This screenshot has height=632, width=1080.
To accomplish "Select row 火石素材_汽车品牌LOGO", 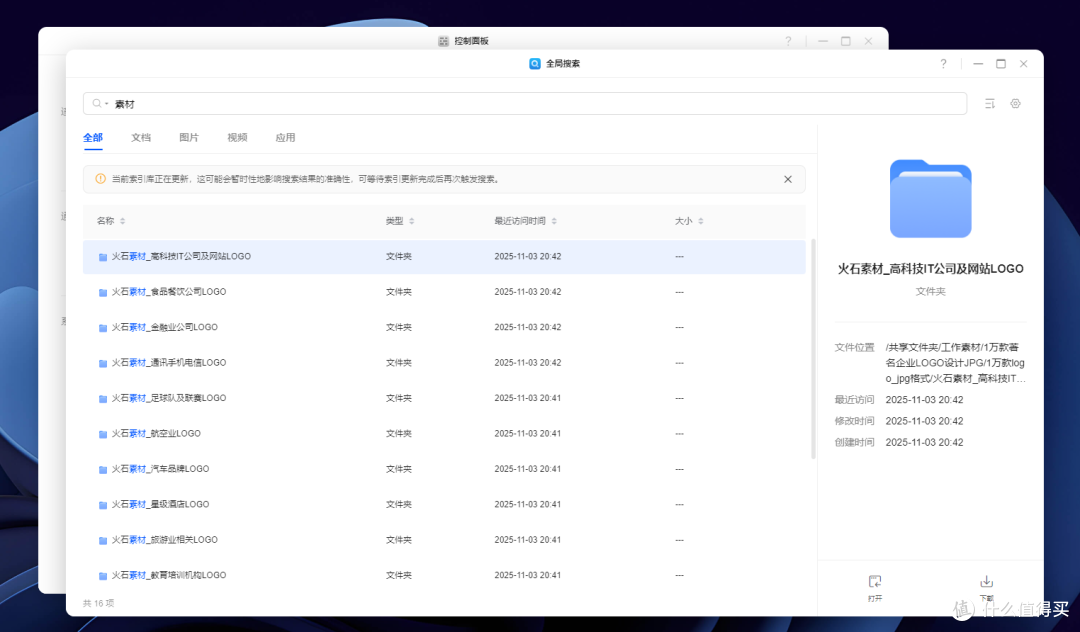I will click(x=444, y=469).
